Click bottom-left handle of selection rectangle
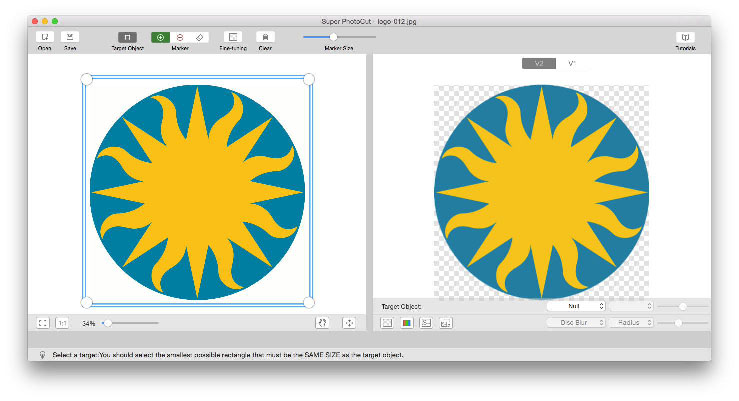 [87, 303]
